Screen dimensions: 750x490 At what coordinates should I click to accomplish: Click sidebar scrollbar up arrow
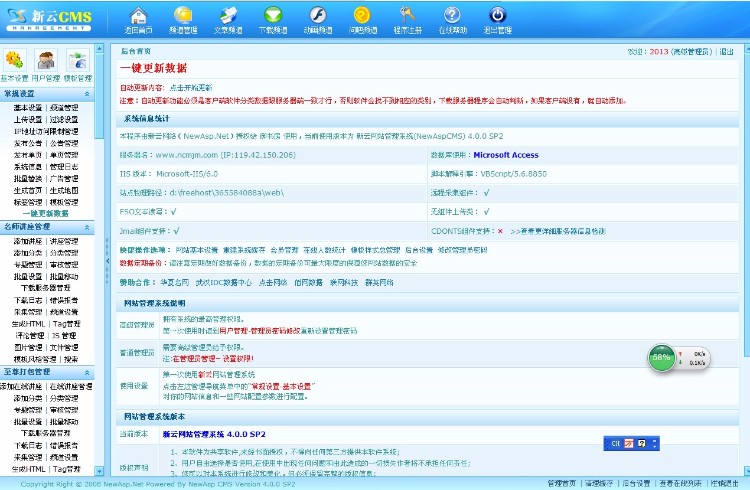click(x=99, y=48)
